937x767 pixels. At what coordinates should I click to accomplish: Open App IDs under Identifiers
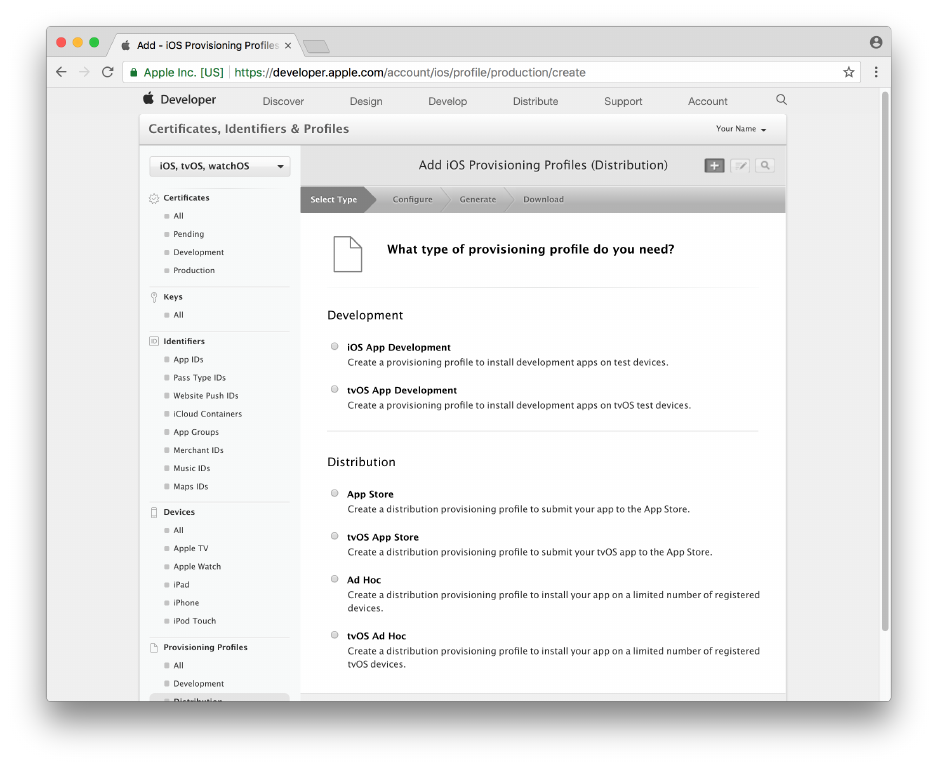pos(188,360)
